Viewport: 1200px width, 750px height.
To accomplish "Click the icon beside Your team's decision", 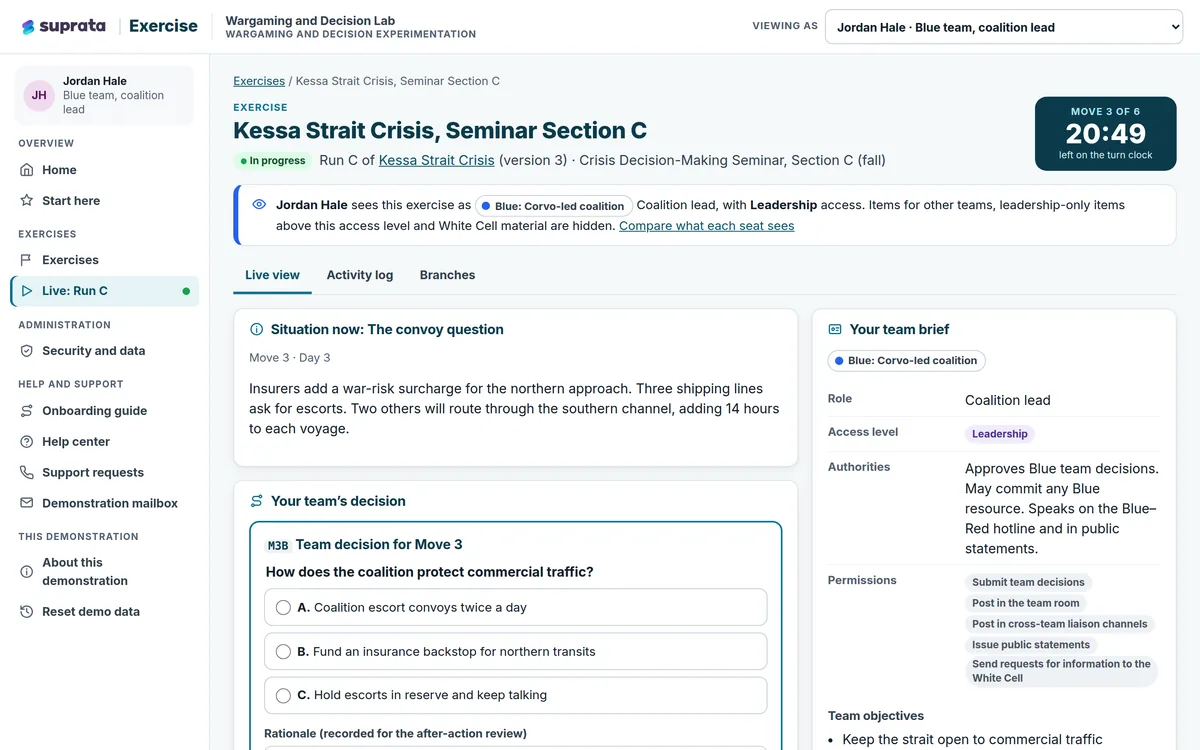I will click(257, 501).
